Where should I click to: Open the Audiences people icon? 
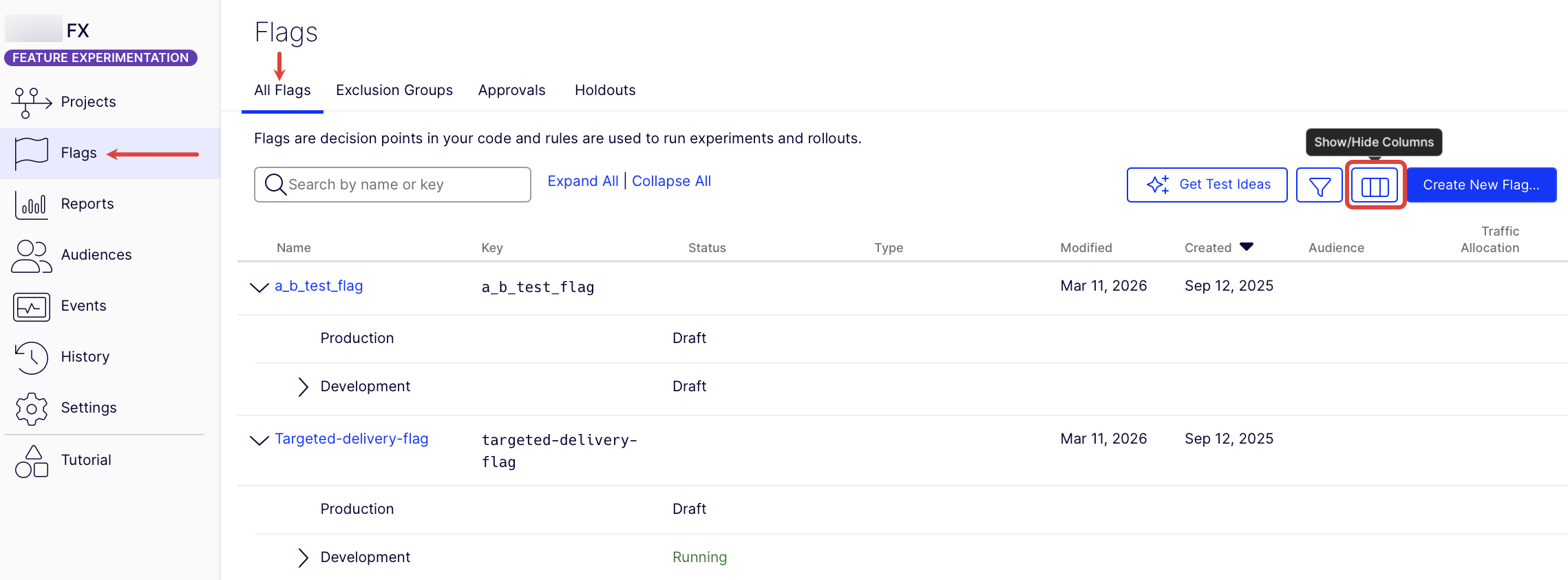click(x=31, y=256)
